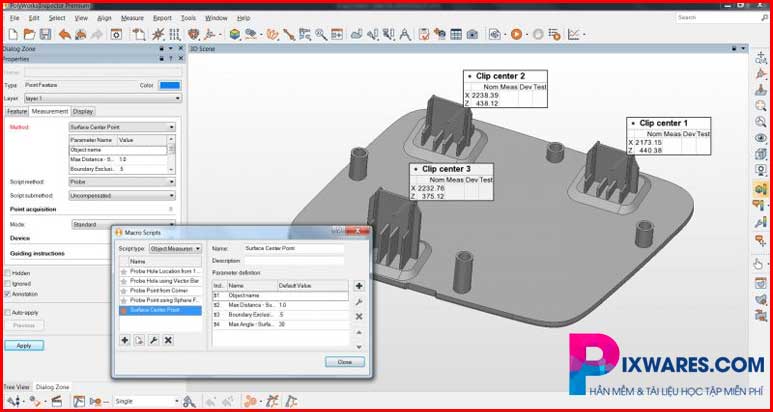This screenshot has width=773, height=412.
Task: Click the New document icon
Action: (13, 34)
